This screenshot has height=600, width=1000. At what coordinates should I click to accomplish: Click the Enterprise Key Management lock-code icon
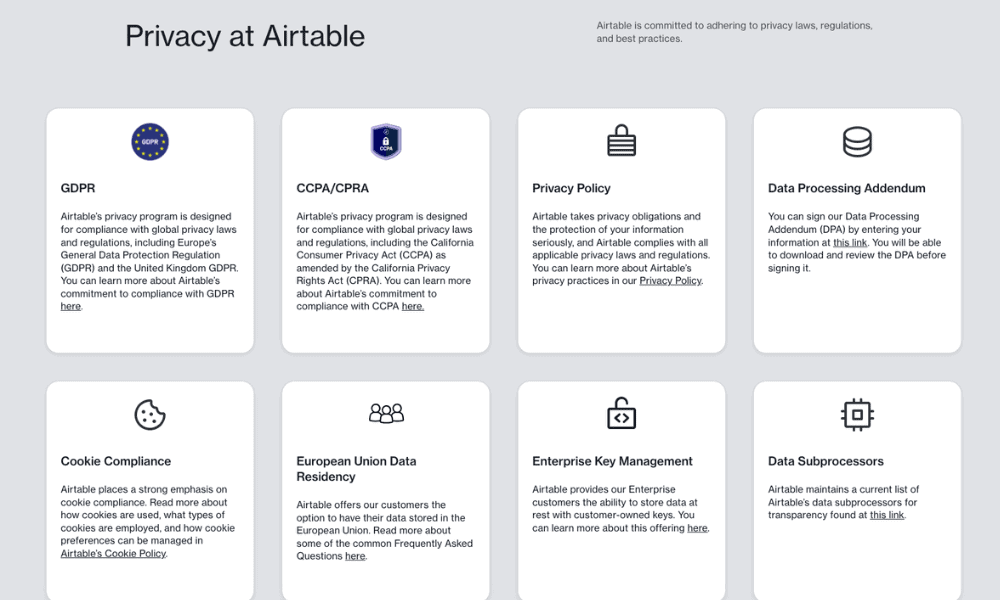coord(621,413)
